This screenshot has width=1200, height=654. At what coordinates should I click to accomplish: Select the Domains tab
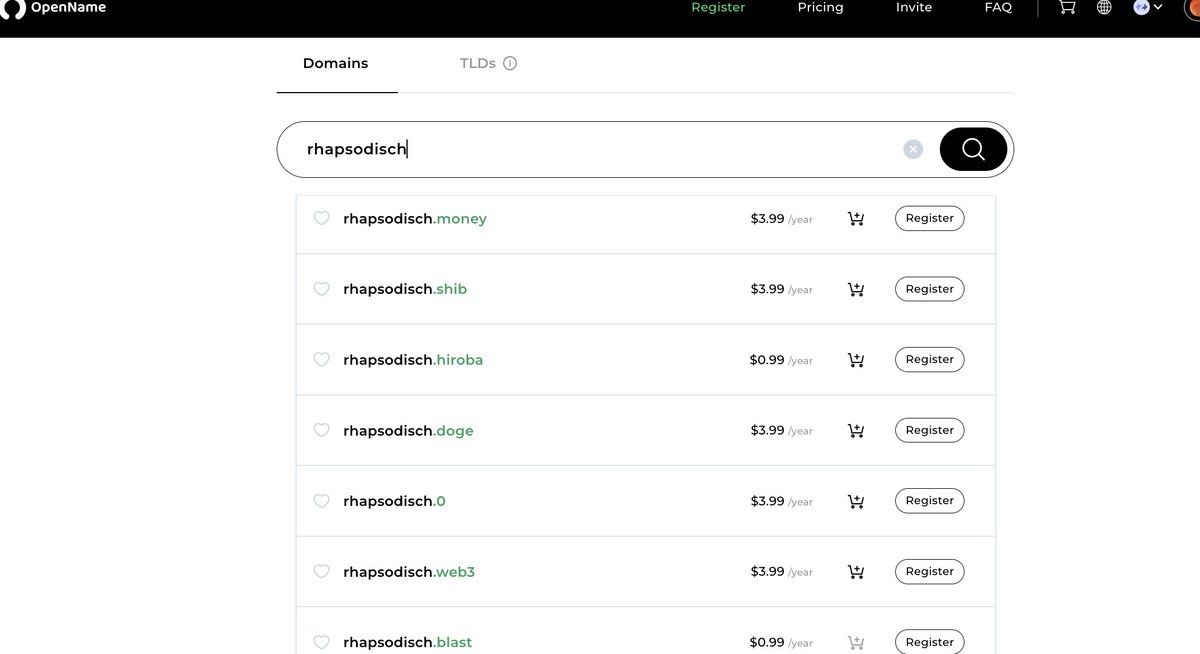(335, 63)
